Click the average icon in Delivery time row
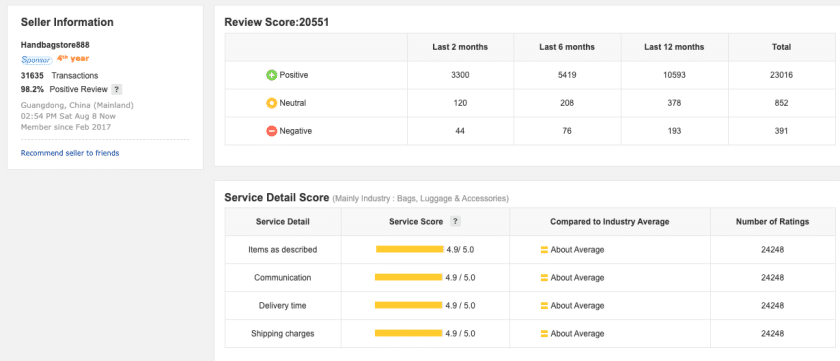 pyautogui.click(x=544, y=306)
